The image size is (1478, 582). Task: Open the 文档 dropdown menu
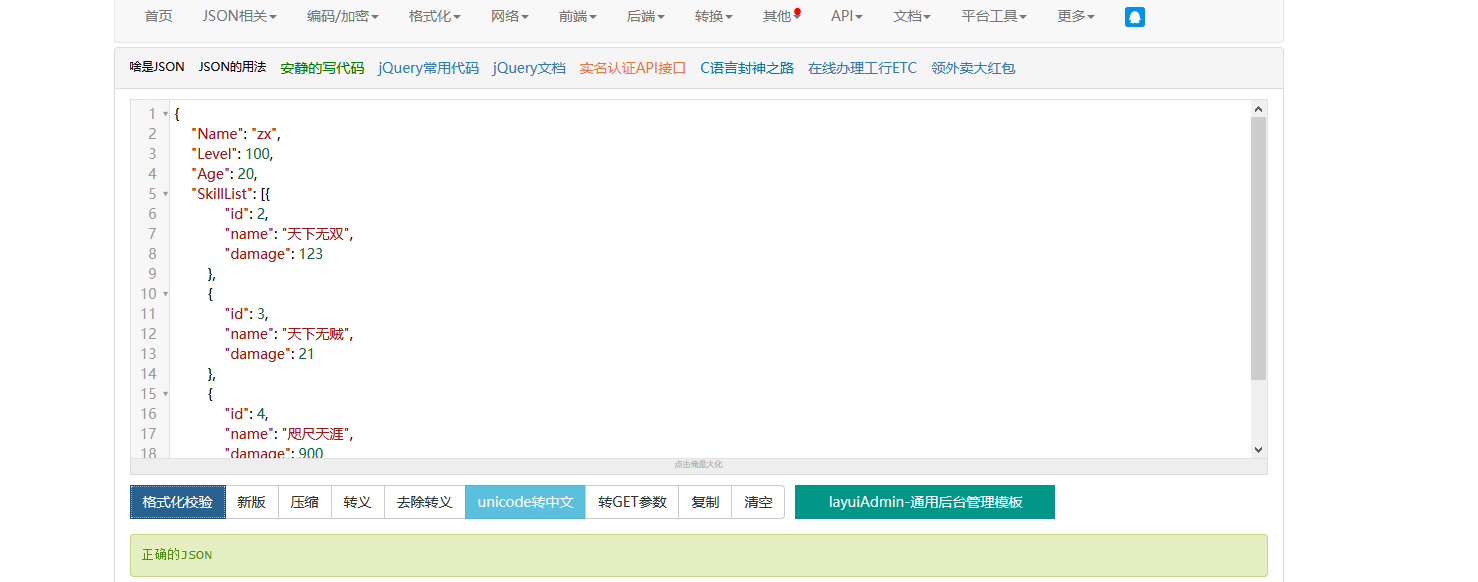coord(912,16)
